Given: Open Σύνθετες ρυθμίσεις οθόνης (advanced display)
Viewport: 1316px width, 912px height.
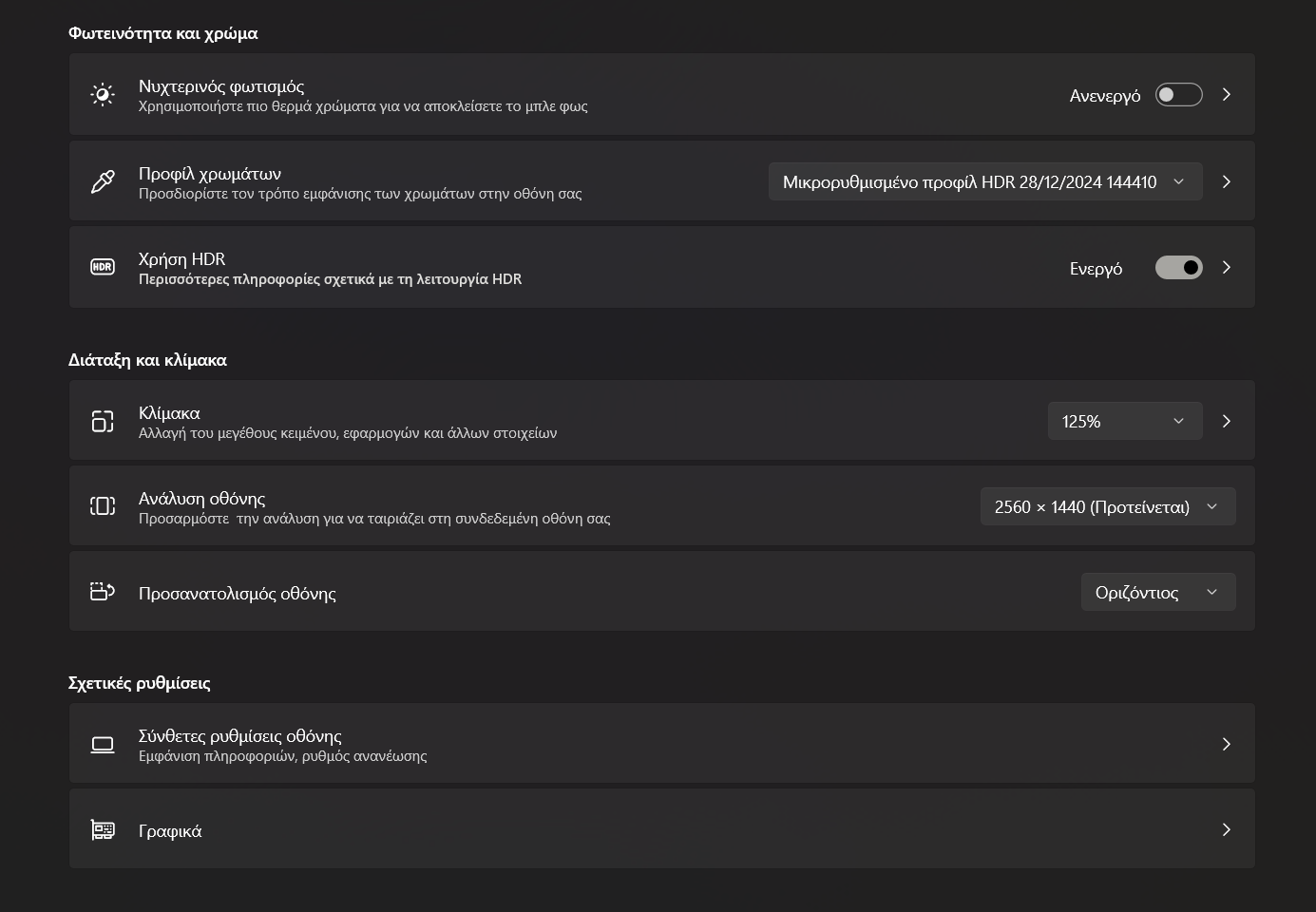Looking at the screenshot, I should (661, 744).
